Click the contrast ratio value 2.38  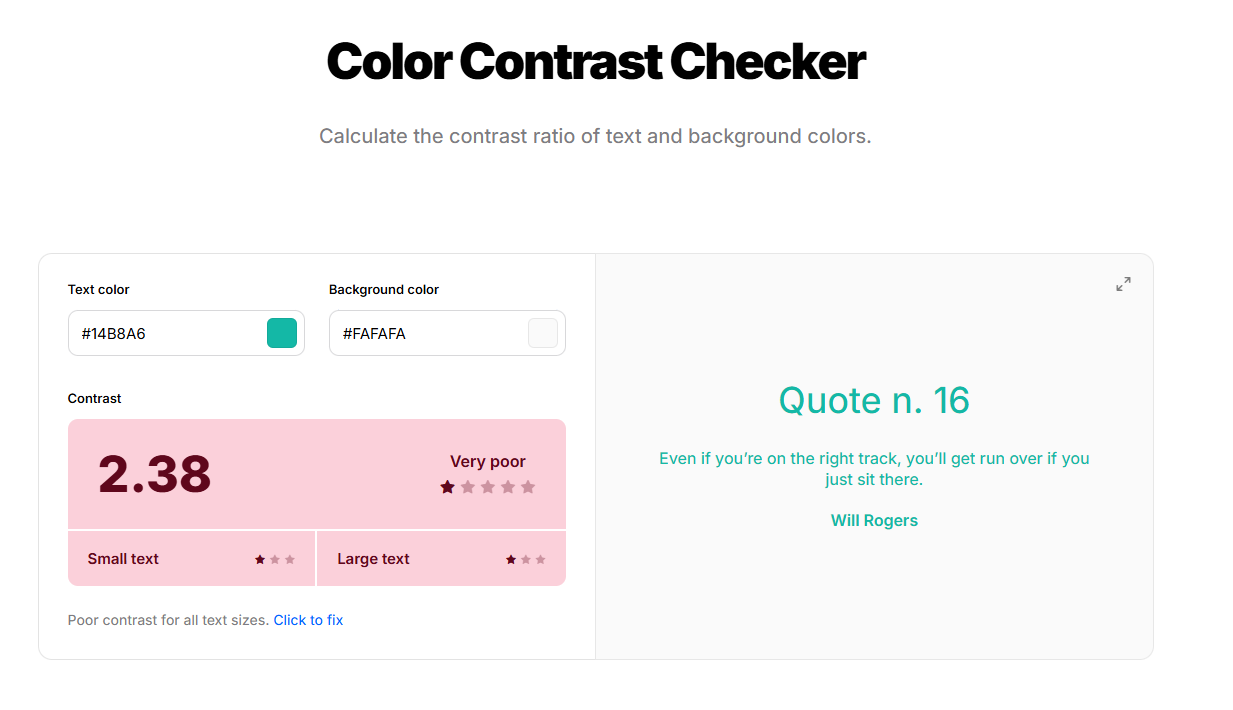[x=153, y=474]
